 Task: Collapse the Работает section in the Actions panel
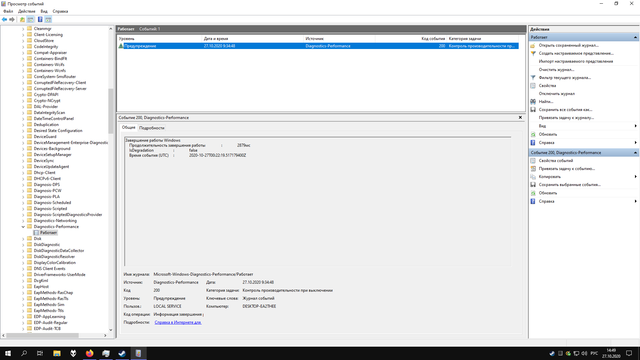tap(635, 38)
